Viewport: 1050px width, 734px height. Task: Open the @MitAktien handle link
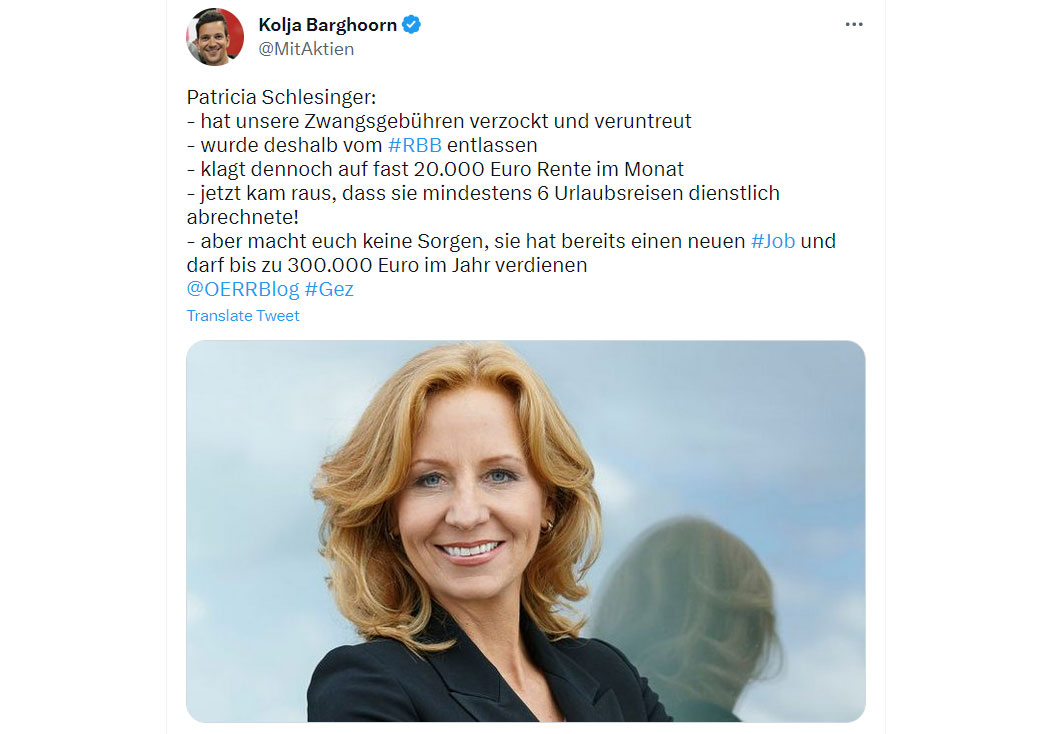[x=306, y=49]
